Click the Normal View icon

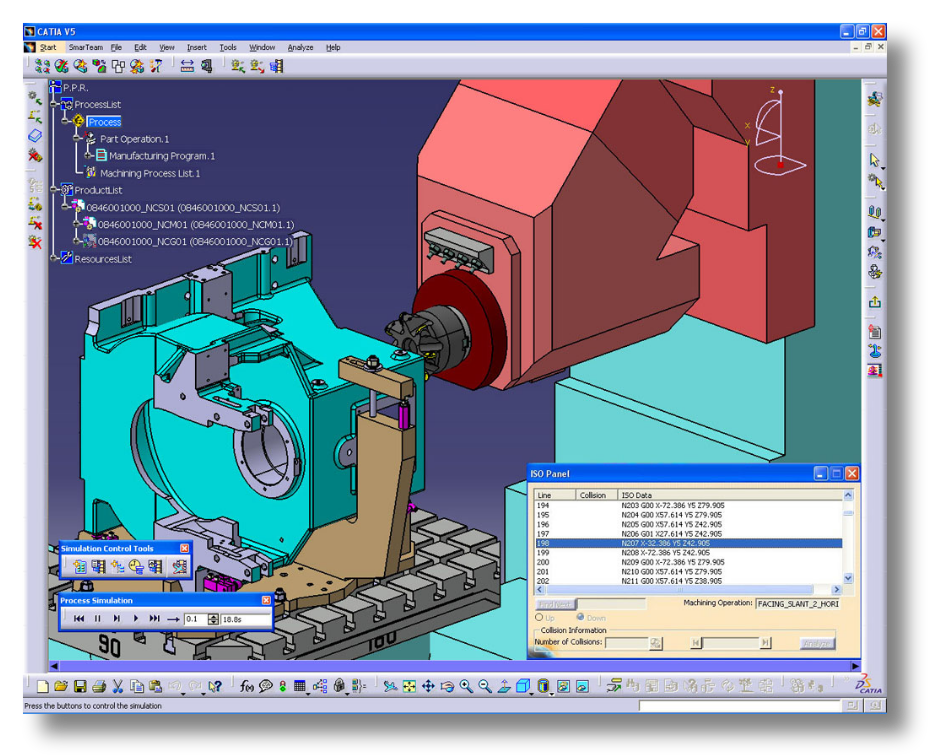pos(504,686)
